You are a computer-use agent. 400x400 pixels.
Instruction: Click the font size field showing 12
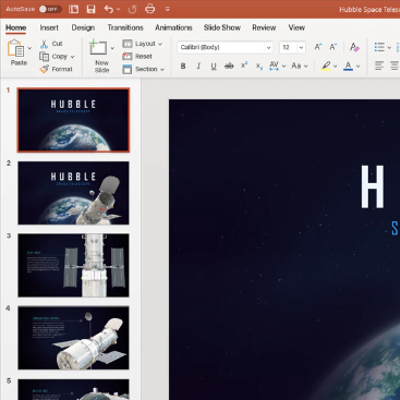(288, 47)
